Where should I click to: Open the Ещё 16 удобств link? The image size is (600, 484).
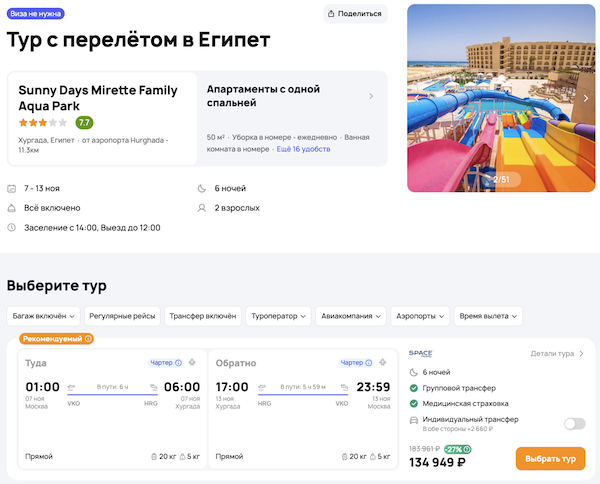click(x=304, y=149)
